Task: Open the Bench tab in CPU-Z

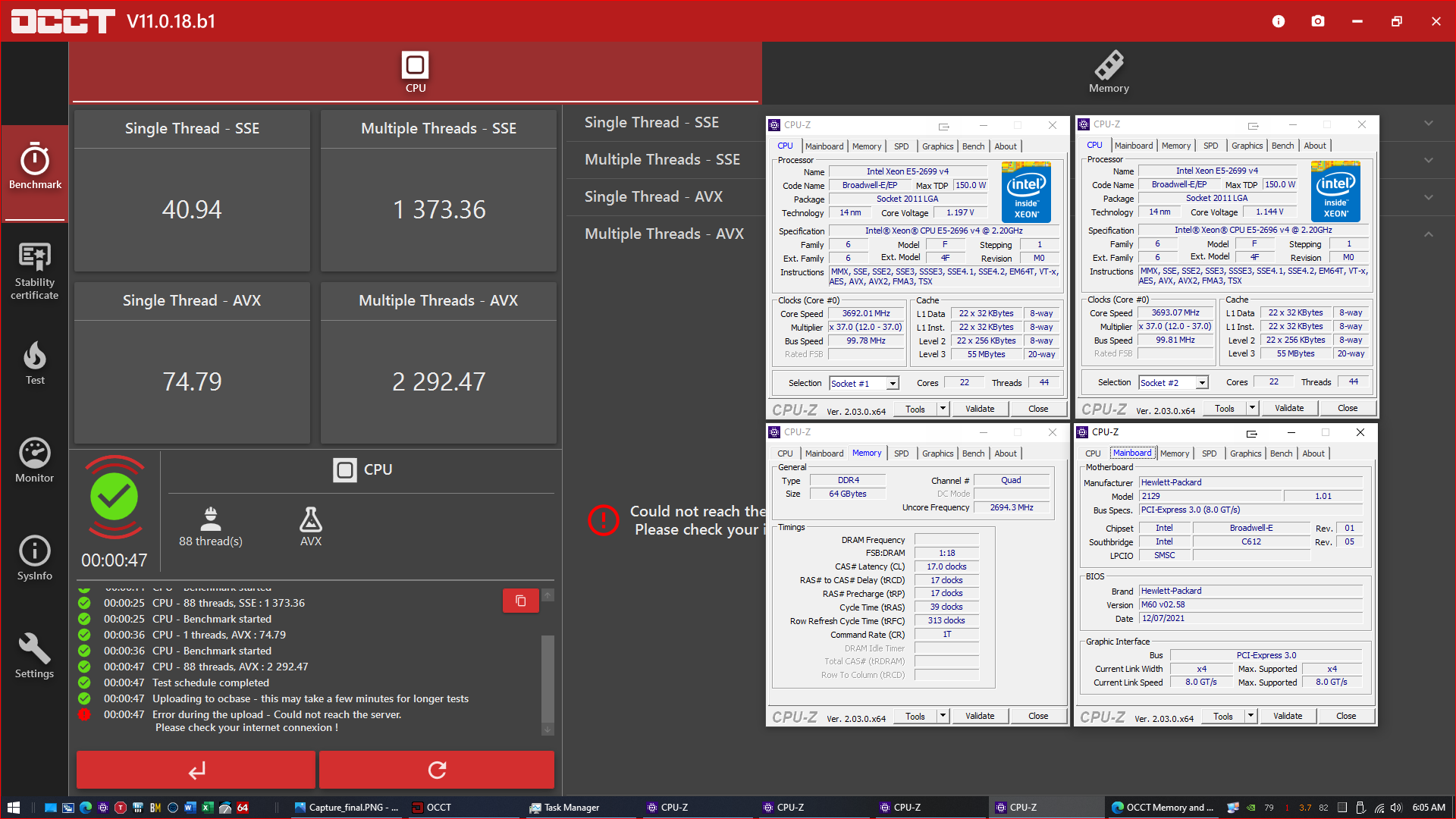Action: point(973,146)
